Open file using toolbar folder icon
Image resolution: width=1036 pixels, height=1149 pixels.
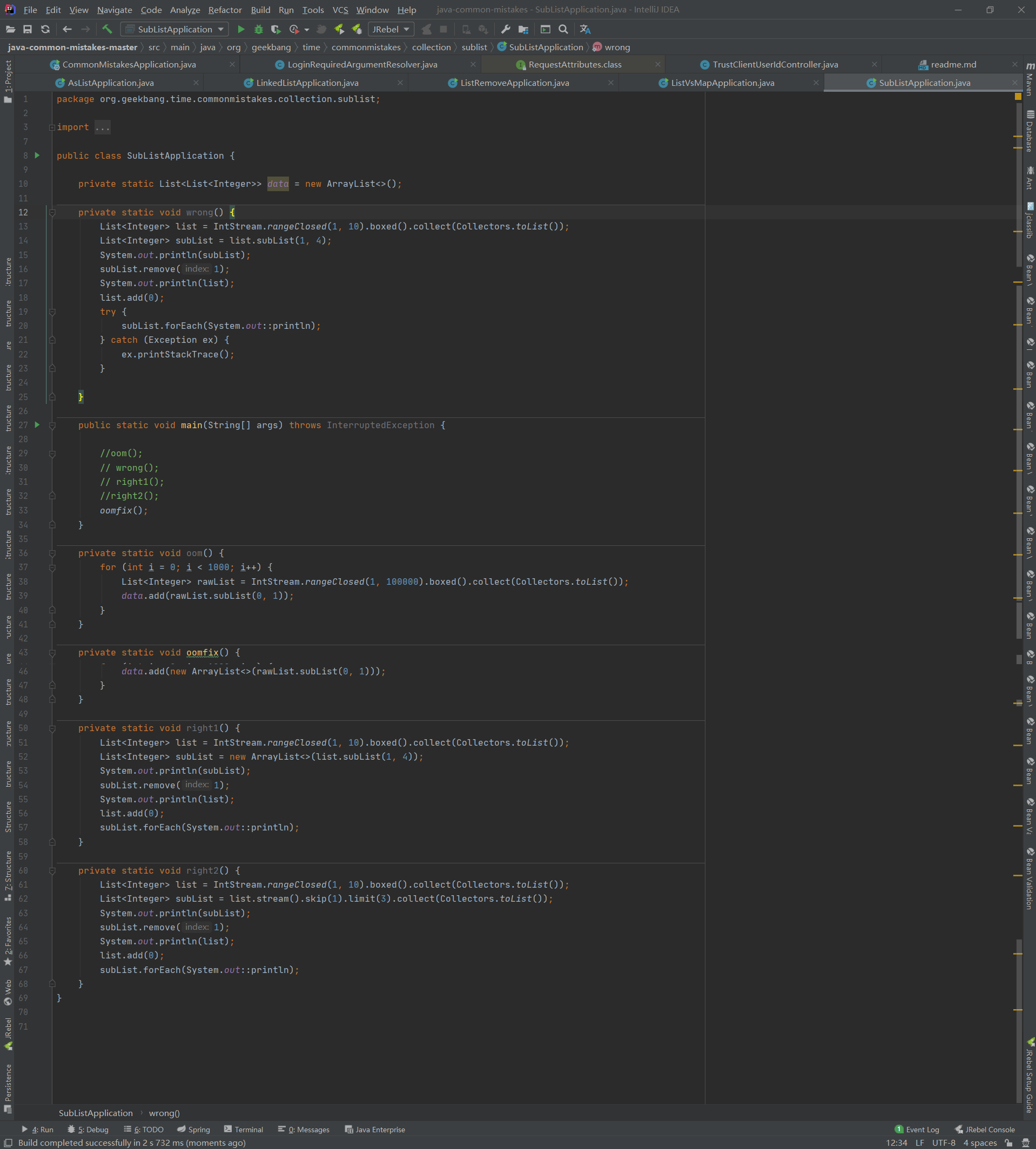10,30
